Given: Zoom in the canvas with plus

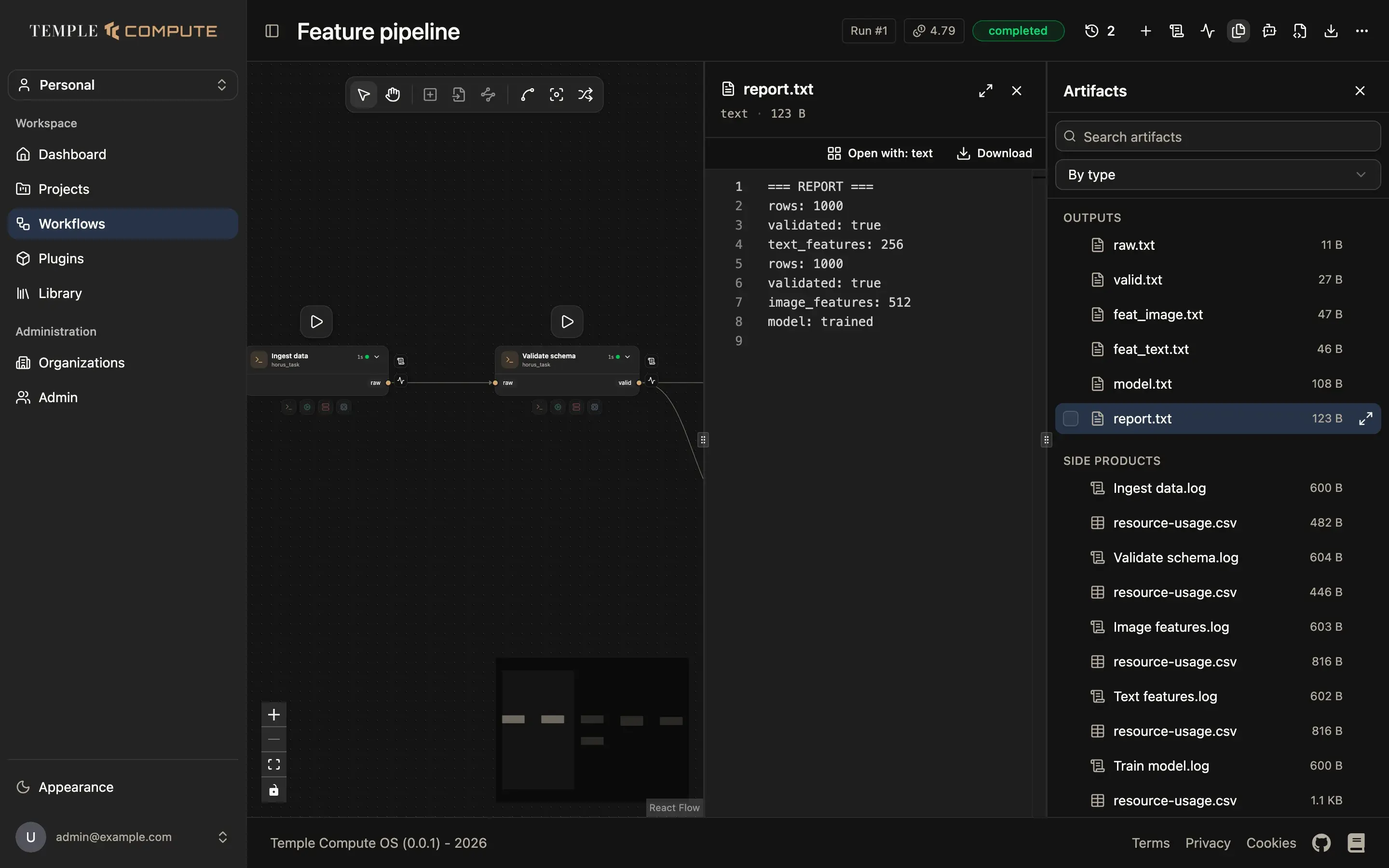Looking at the screenshot, I should [x=274, y=715].
